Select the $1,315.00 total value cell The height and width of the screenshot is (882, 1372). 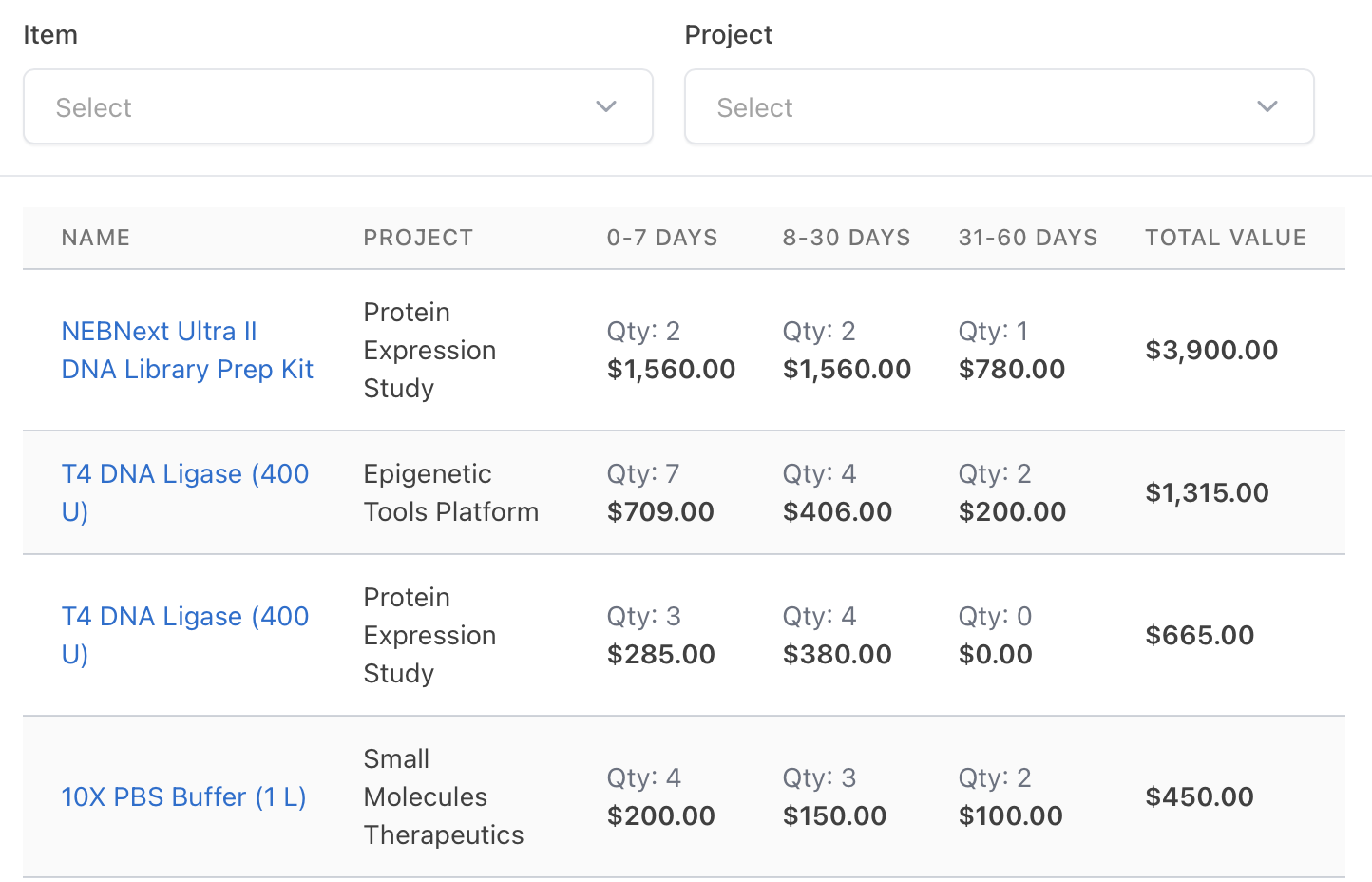1207,492
